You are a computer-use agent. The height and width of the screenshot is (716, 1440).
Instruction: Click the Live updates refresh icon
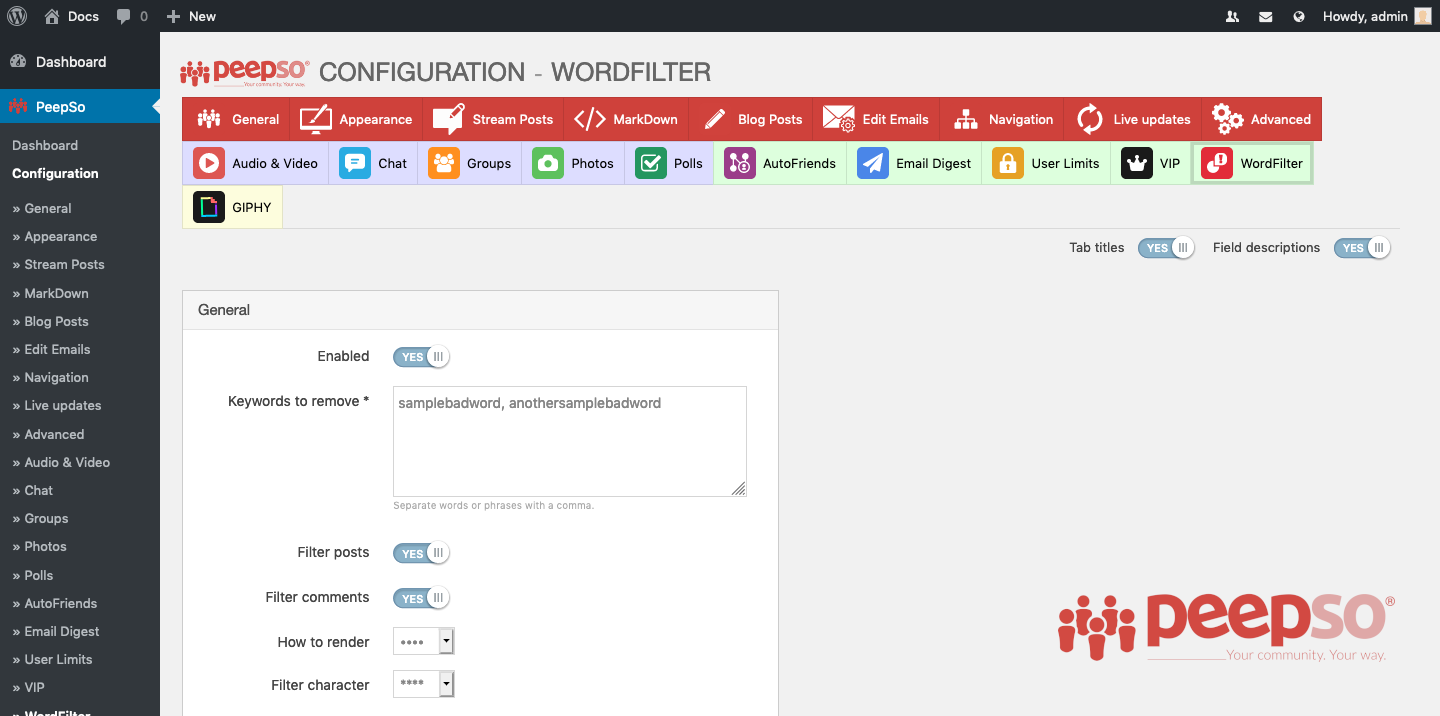pyautogui.click(x=1089, y=119)
